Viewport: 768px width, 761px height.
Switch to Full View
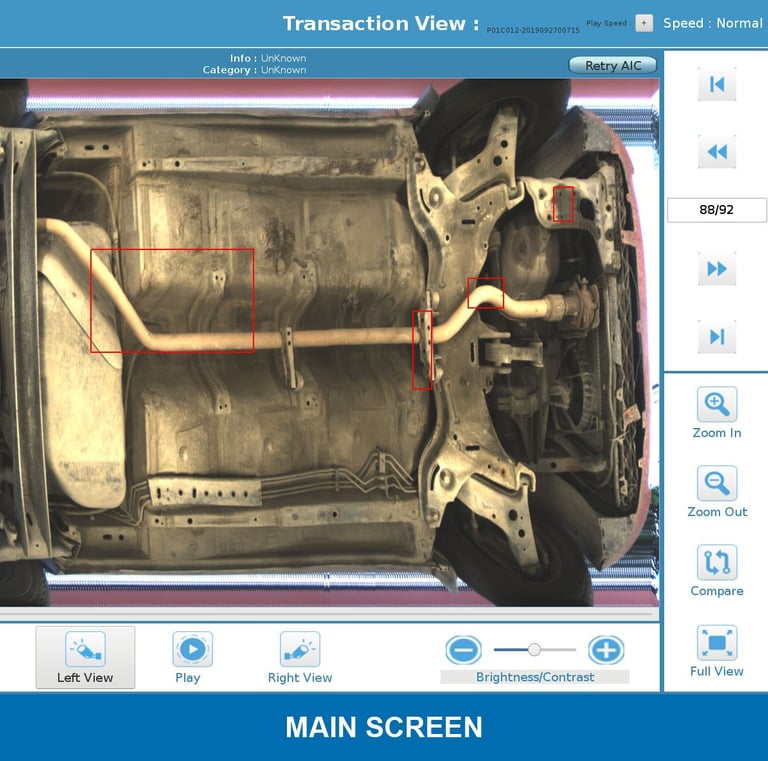[x=717, y=642]
